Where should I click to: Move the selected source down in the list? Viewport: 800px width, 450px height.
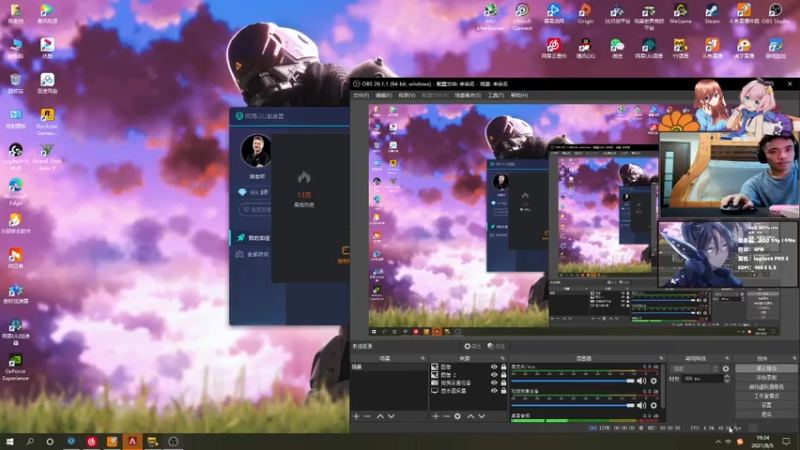coord(482,416)
